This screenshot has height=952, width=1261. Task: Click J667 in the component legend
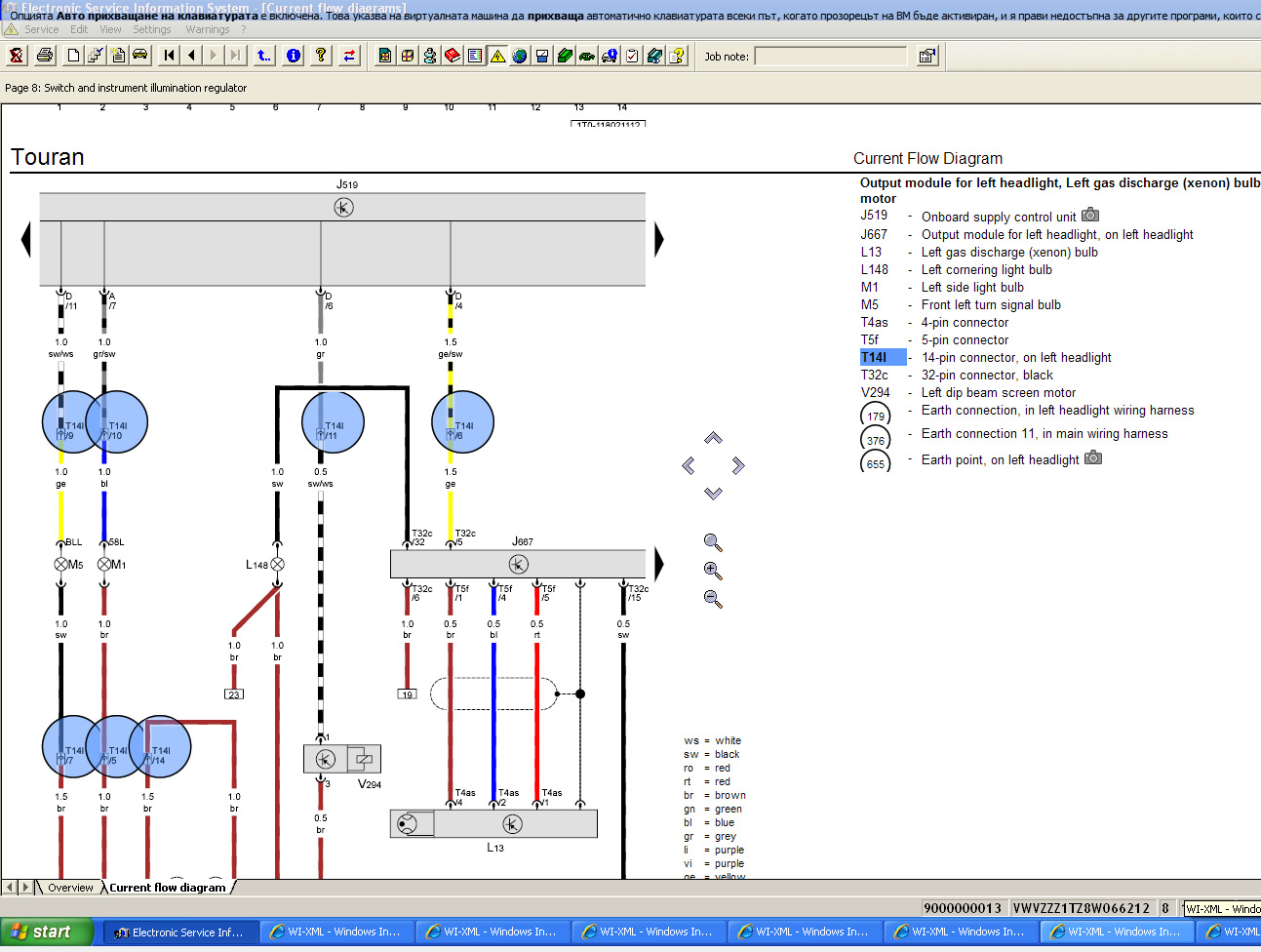click(874, 235)
